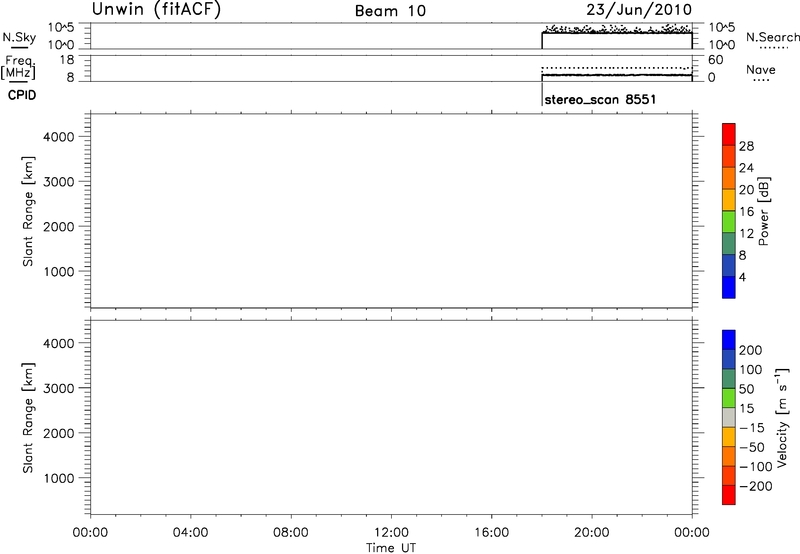The height and width of the screenshot is (554, 800).
Task: Click the '04:00' time tick label
Action: (x=190, y=533)
